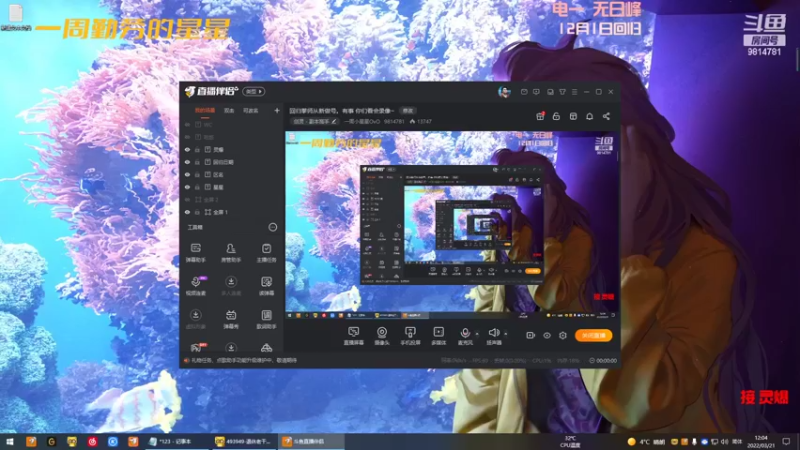The height and width of the screenshot is (450, 800).
Task: Hide the 回归日期 layer with its eye icon
Action: (187, 162)
